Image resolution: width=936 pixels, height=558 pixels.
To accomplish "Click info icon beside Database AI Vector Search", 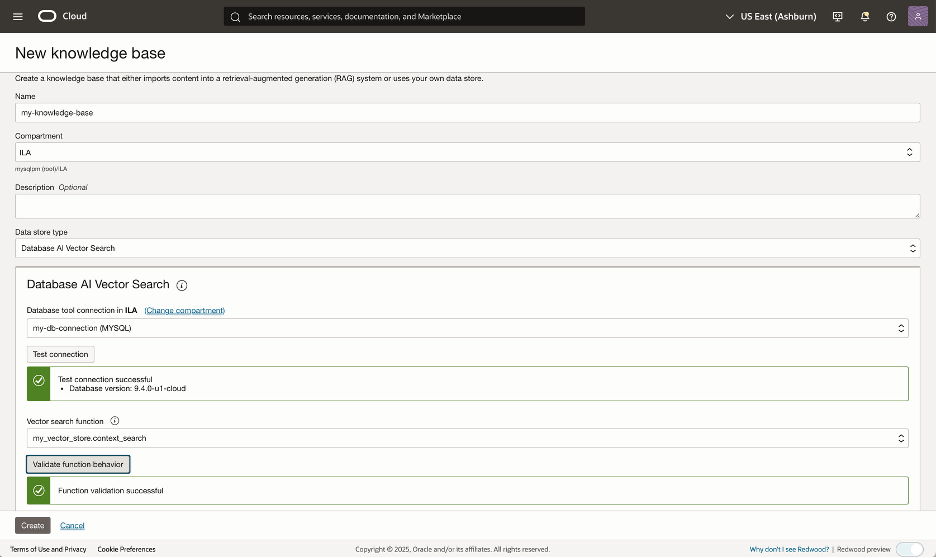I will coord(182,285).
